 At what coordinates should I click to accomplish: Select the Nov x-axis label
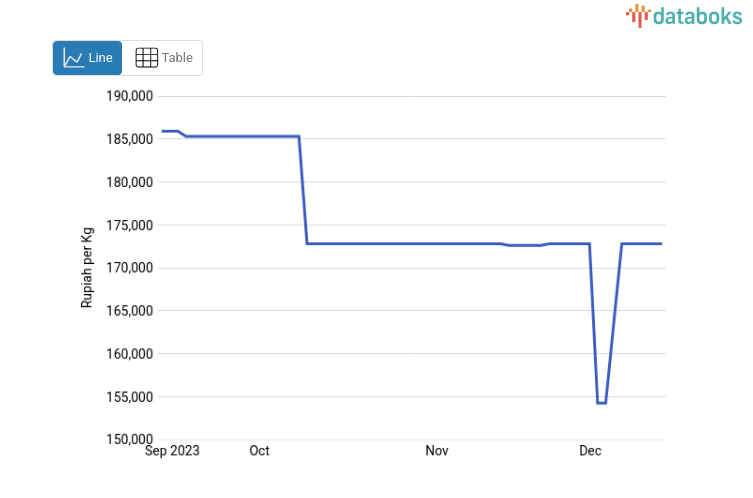(x=436, y=451)
